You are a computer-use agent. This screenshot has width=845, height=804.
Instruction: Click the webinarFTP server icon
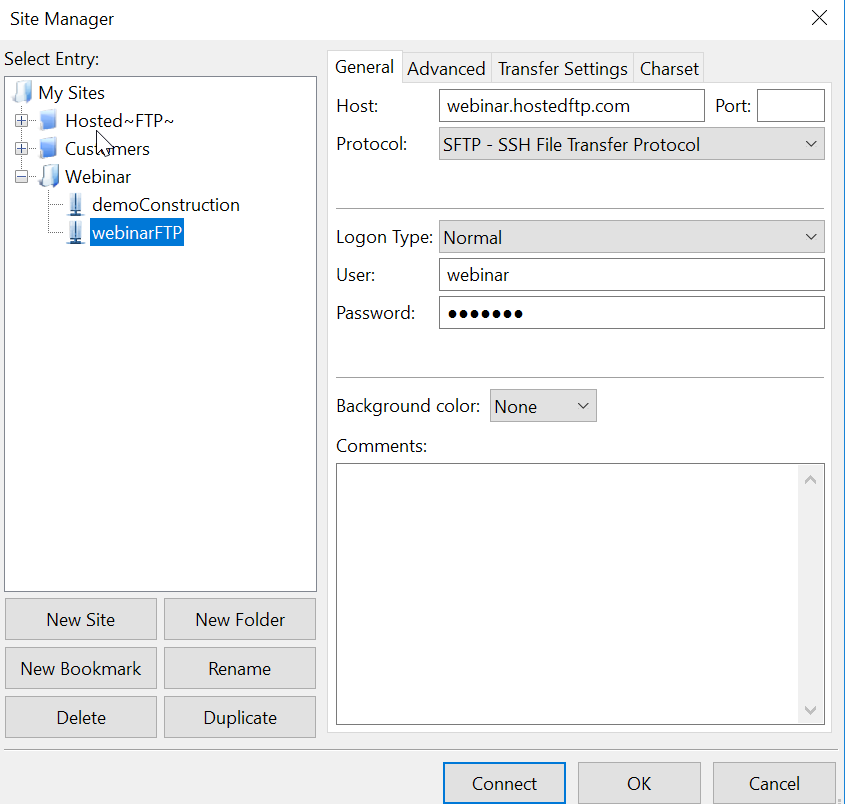[x=75, y=232]
